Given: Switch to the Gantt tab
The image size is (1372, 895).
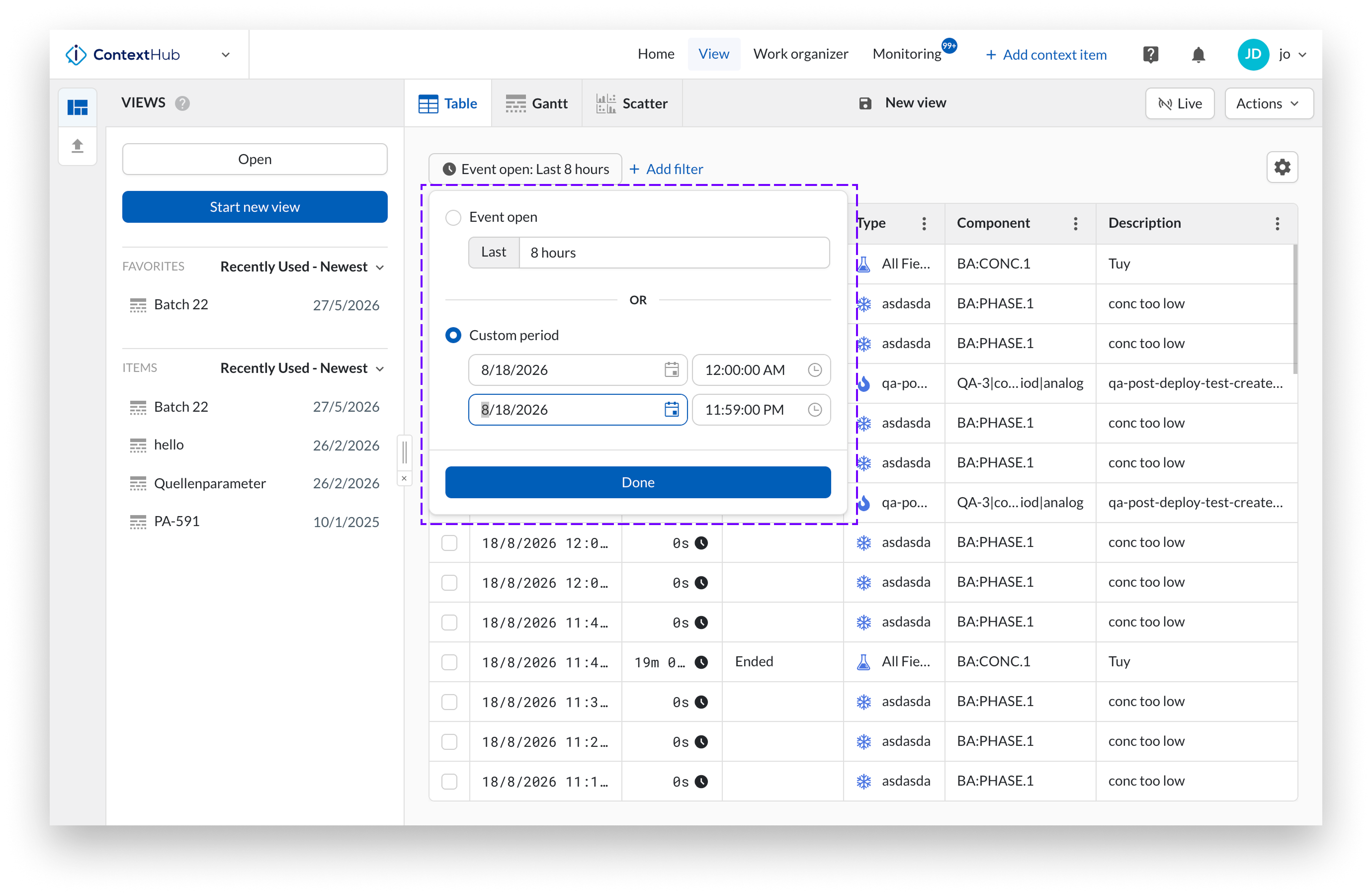Looking at the screenshot, I should point(536,103).
